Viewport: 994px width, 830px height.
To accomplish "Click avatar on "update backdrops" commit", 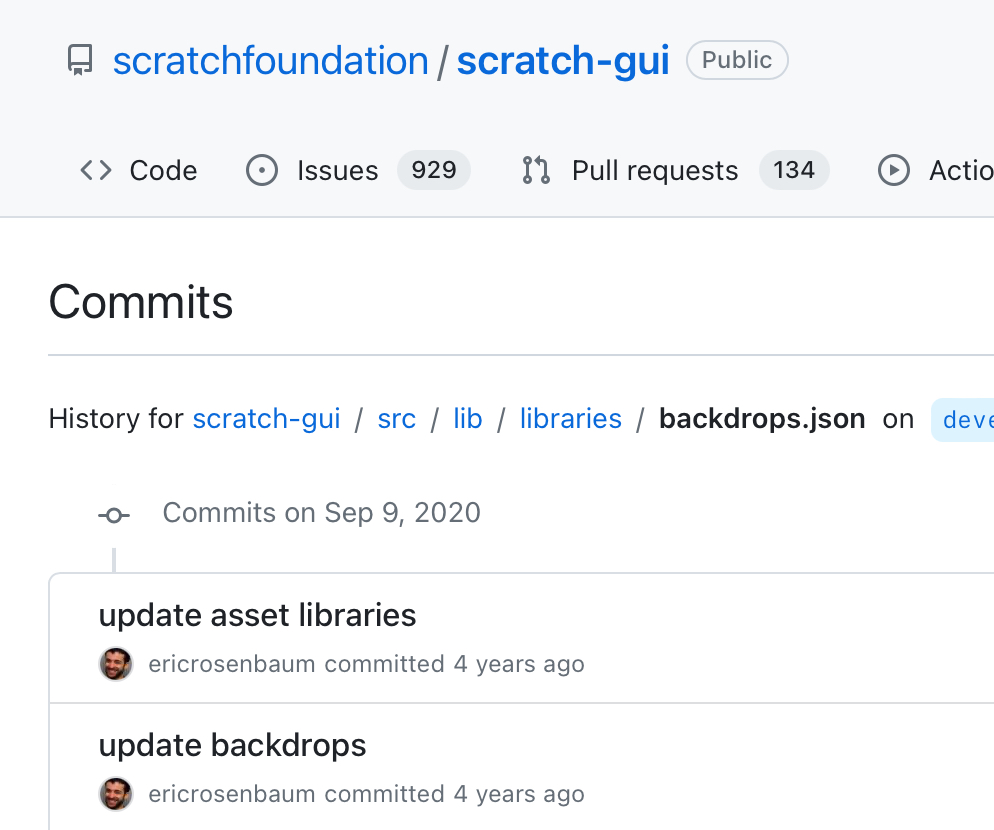I will point(116,794).
